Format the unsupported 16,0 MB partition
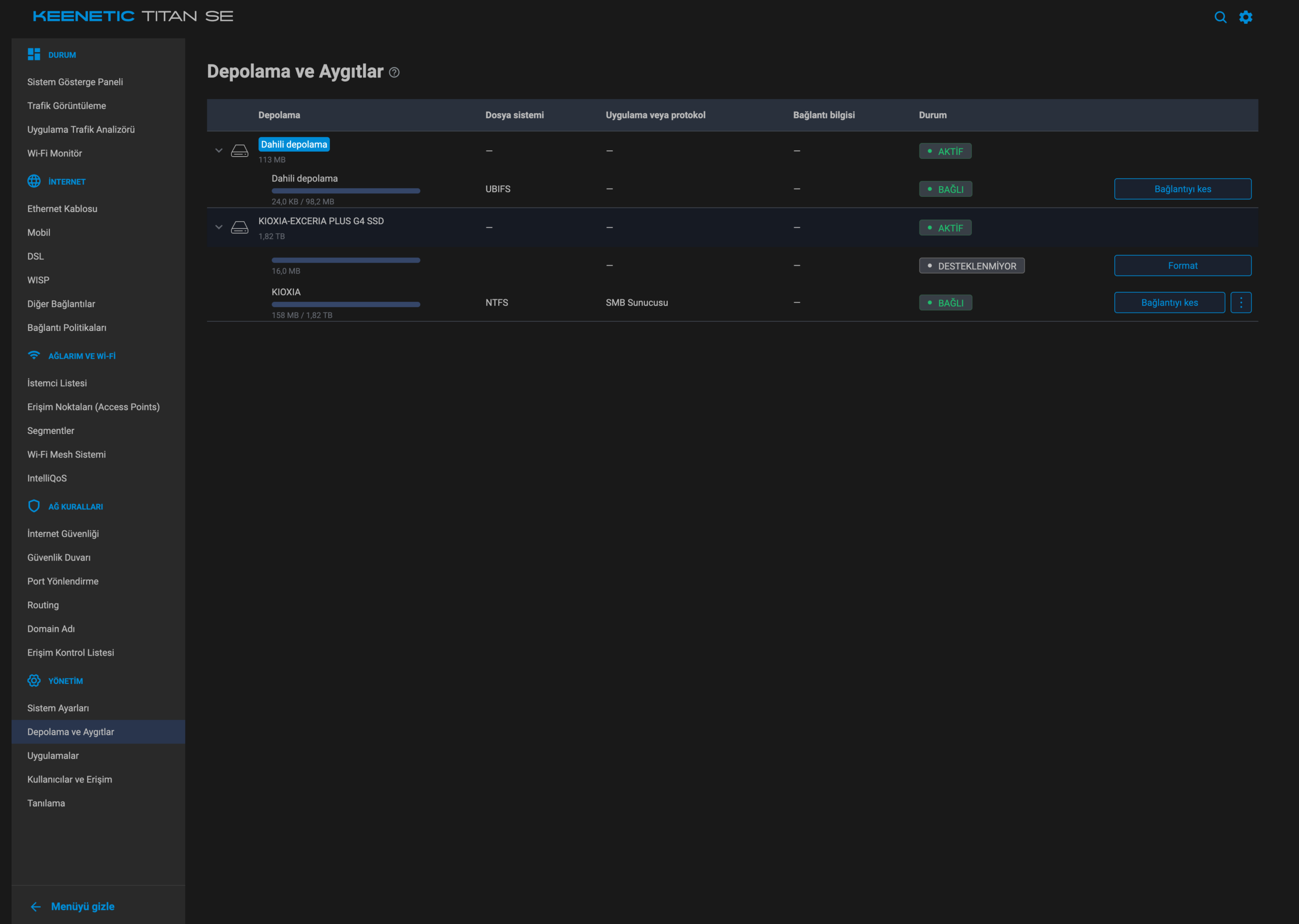This screenshot has height=924, width=1299. point(1182,266)
